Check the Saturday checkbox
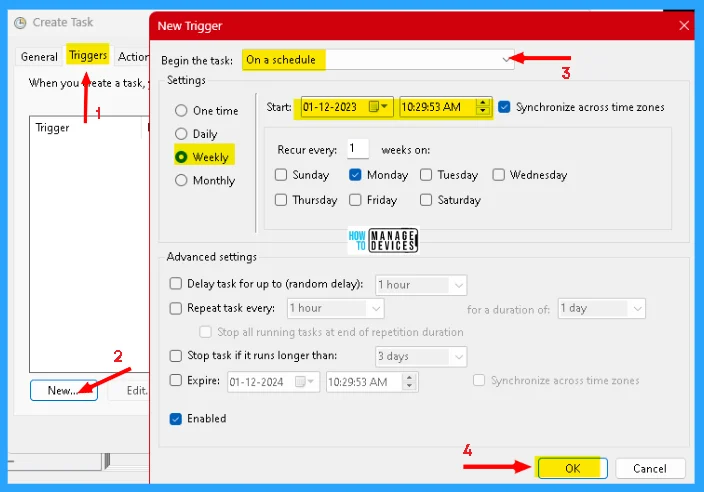The height and width of the screenshot is (492, 704). point(426,200)
